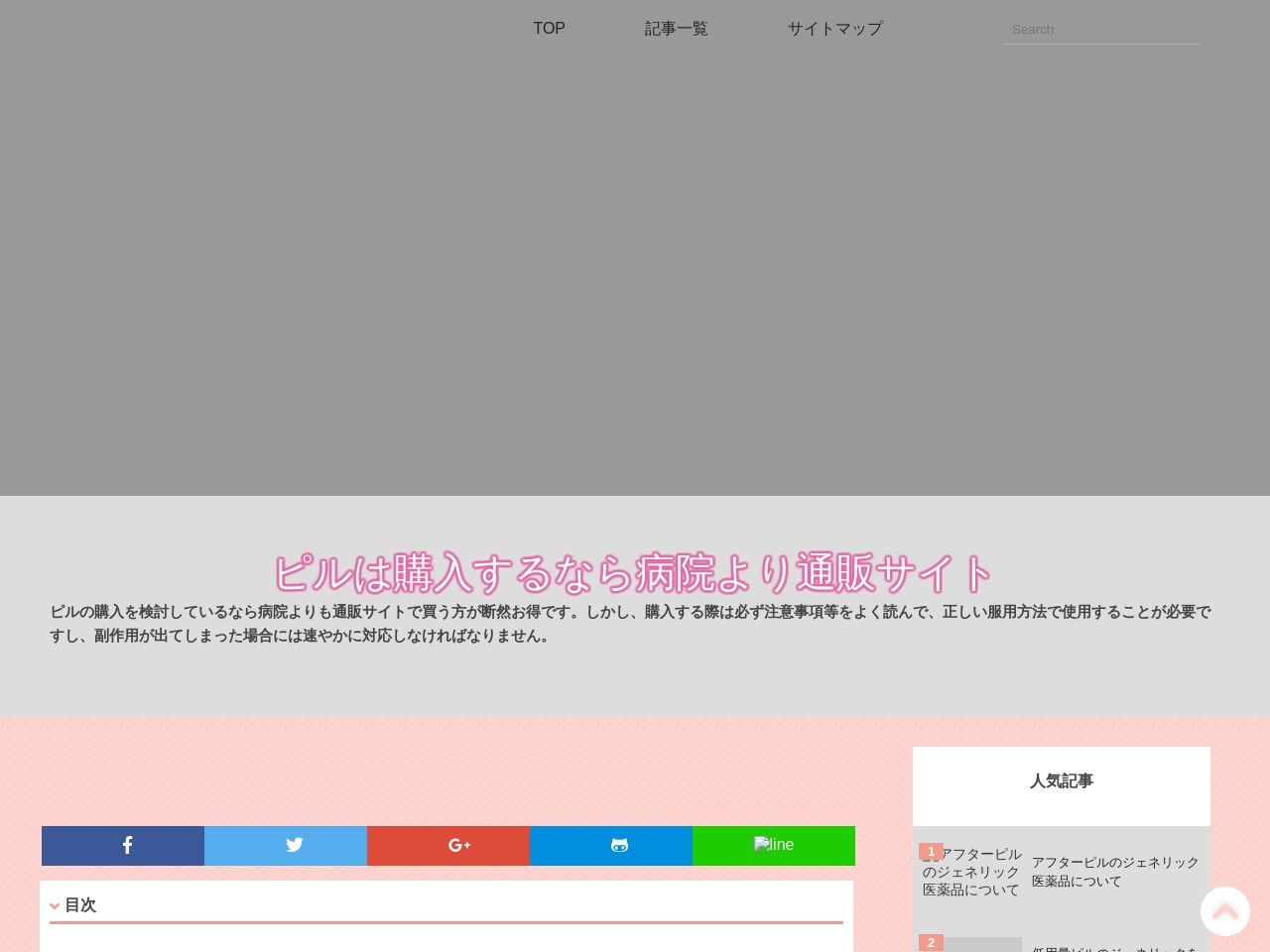This screenshot has width=1270, height=952.
Task: Toggle the 目次 table of contents heading
Action: 80,905
